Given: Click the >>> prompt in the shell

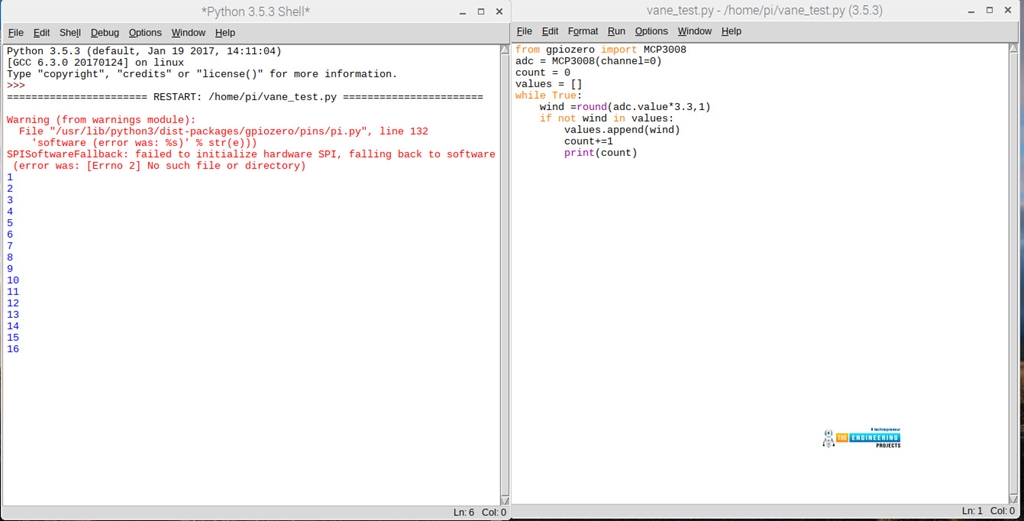Looking at the screenshot, I should [x=16, y=86].
